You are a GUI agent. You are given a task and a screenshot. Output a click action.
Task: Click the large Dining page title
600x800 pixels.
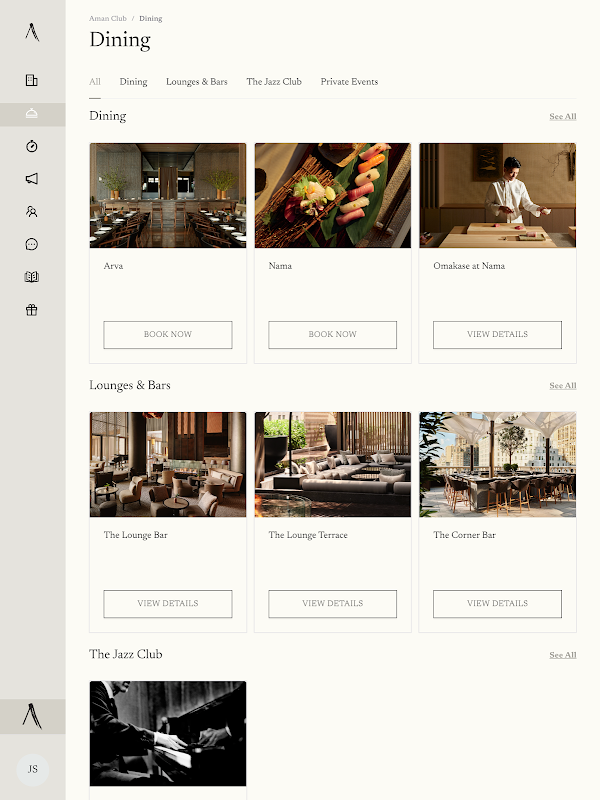pos(120,40)
